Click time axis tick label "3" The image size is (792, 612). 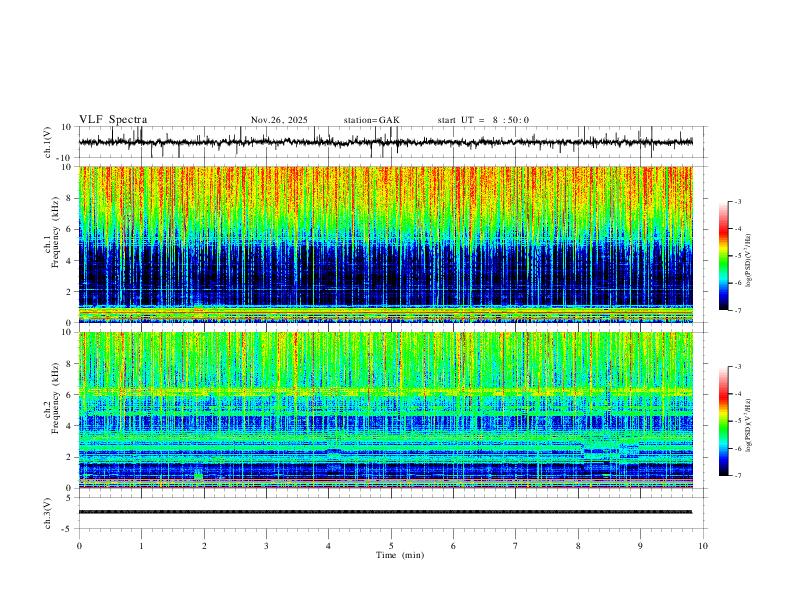pos(266,546)
